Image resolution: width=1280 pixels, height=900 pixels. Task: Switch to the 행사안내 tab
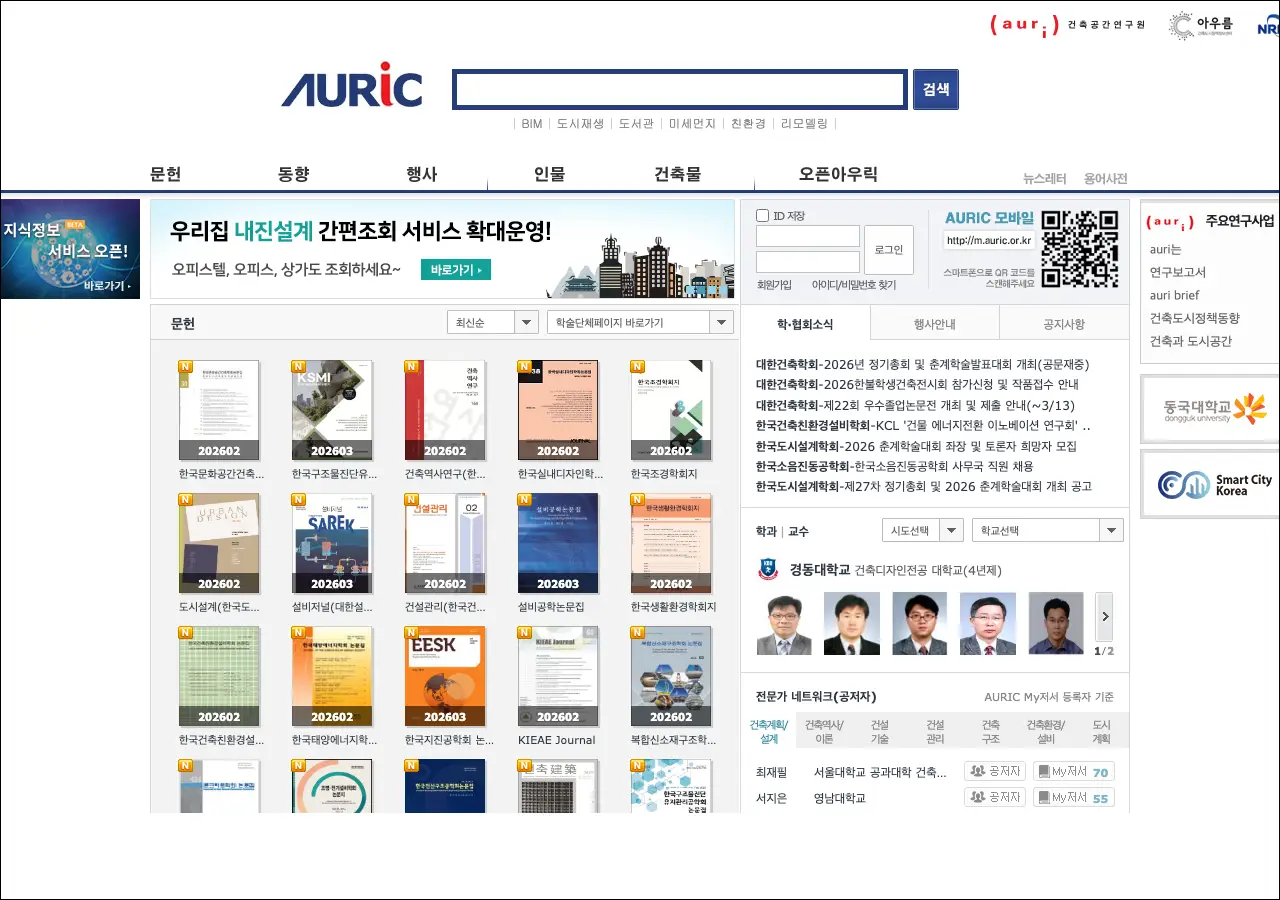(934, 324)
